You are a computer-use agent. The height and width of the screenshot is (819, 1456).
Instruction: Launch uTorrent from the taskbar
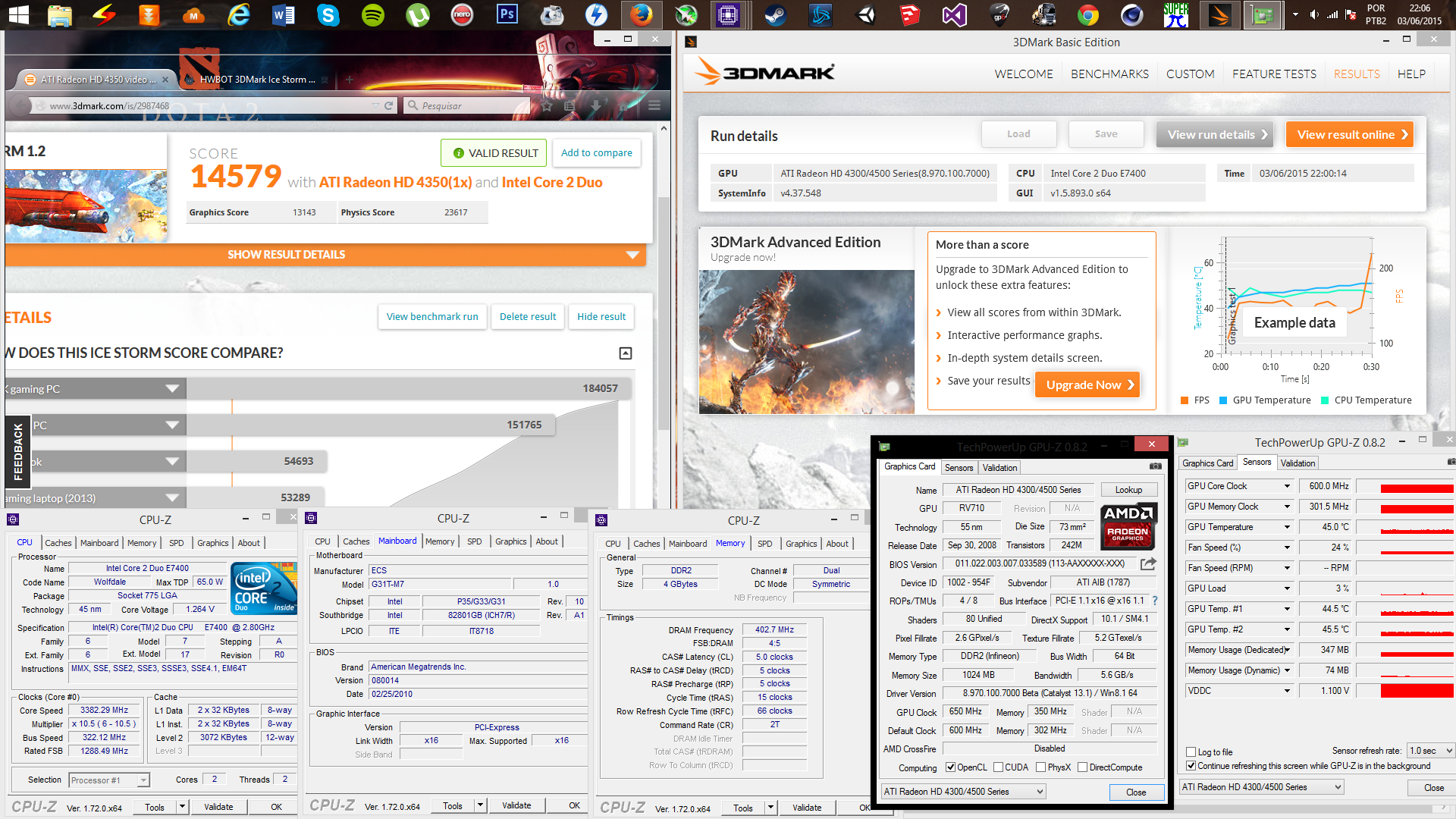418,14
